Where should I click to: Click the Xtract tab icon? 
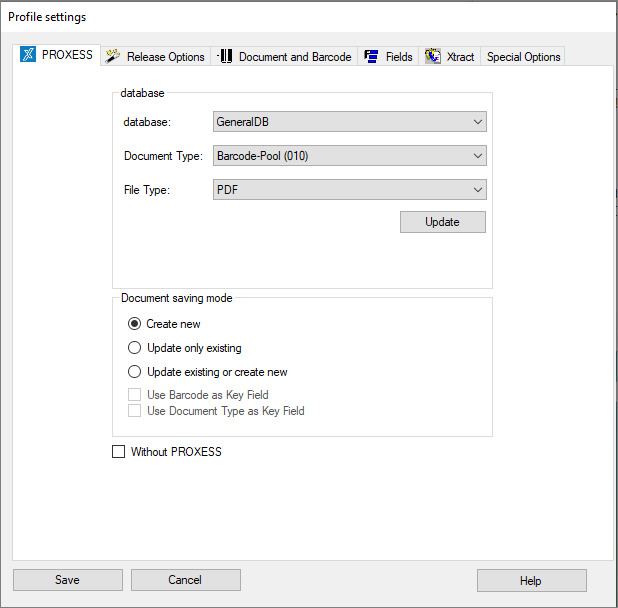pos(432,56)
